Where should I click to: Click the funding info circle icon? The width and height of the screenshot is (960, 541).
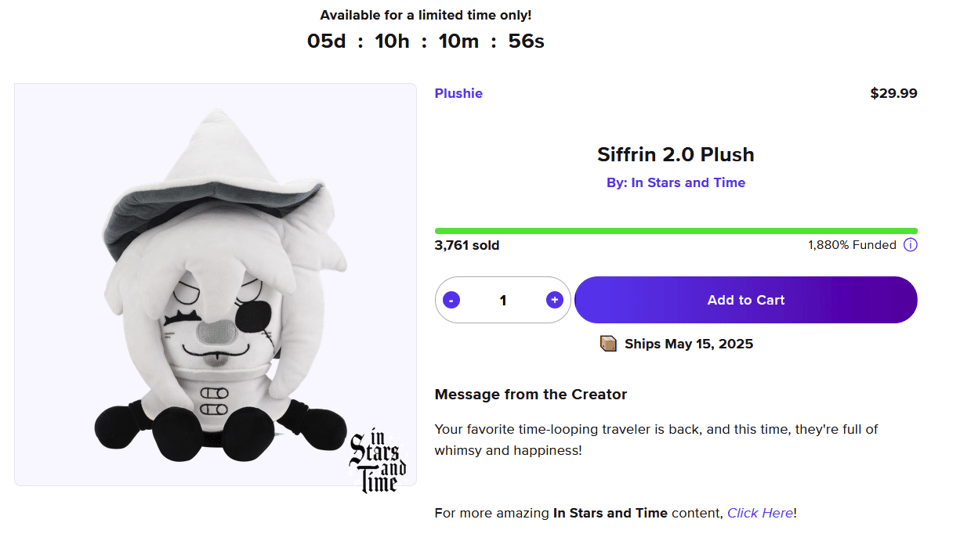(x=910, y=245)
